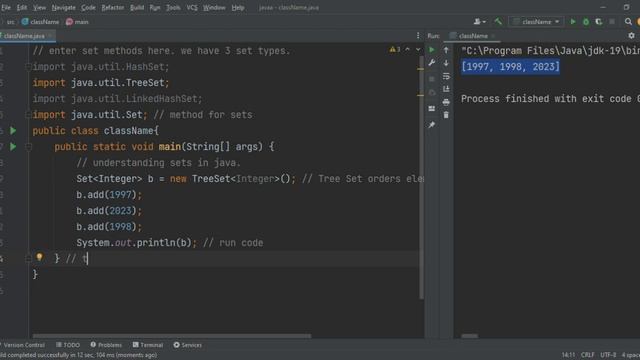The height and width of the screenshot is (360, 640).
Task: Click the Restore Layout icon in Run panel
Action: 432,109
